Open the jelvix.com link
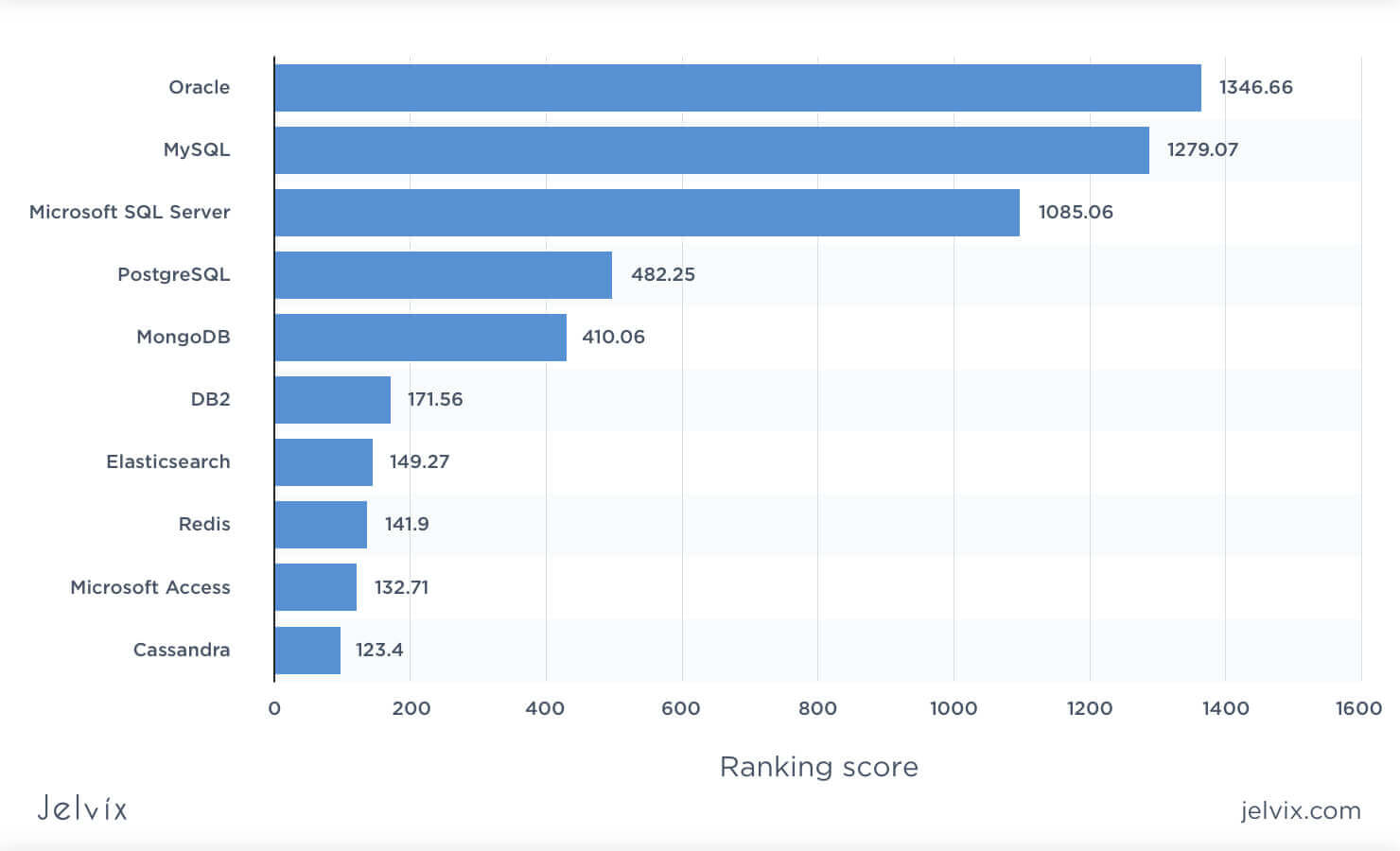Image resolution: width=1400 pixels, height=851 pixels. click(1302, 811)
